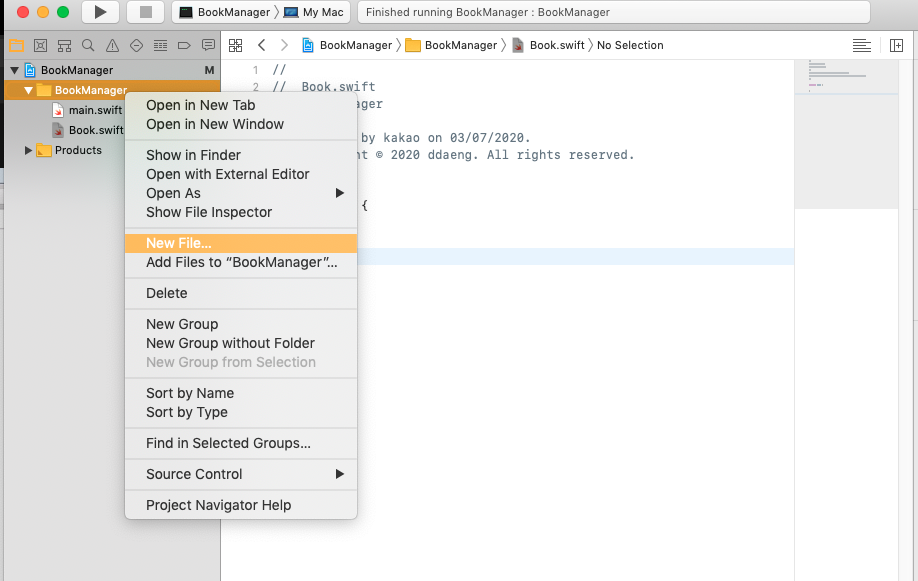Open the Project navigator folder icon
The width and height of the screenshot is (918, 581).
click(x=16, y=46)
